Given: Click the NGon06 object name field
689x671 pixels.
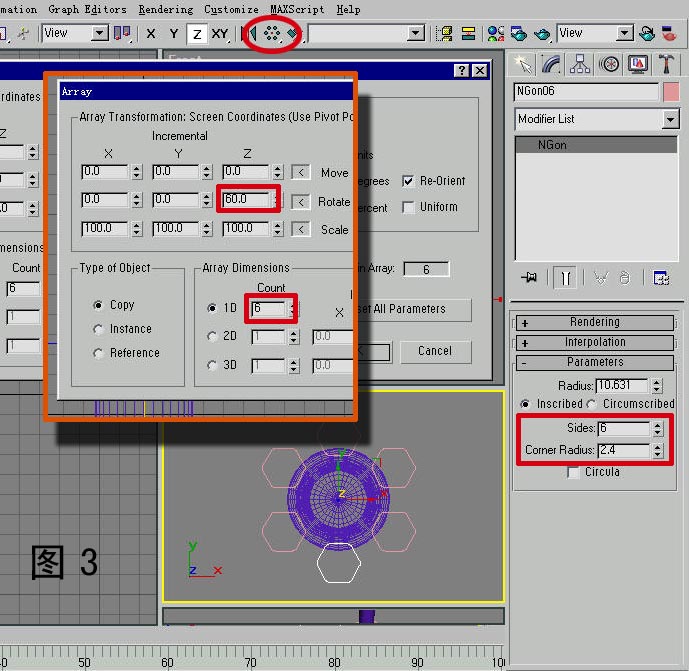Looking at the screenshot, I should point(586,91).
